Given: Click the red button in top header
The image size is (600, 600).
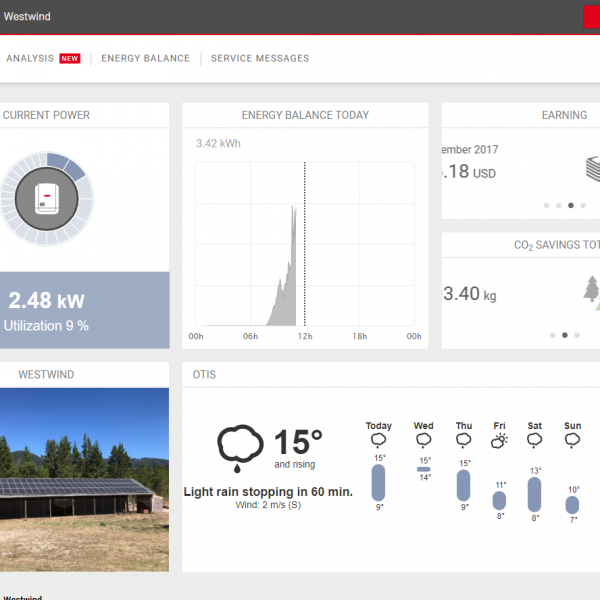Looking at the screenshot, I should (x=592, y=17).
